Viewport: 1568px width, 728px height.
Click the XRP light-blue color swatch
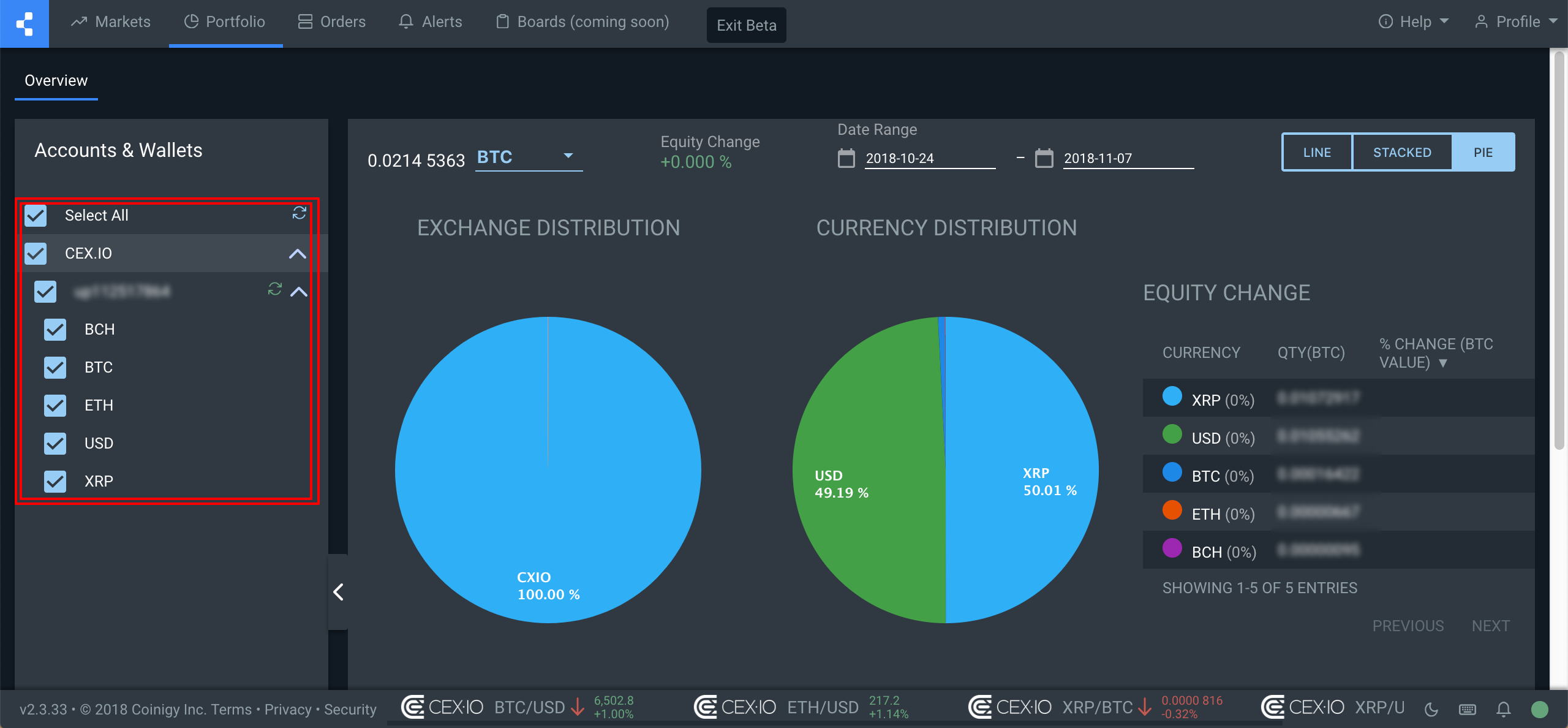[1172, 396]
